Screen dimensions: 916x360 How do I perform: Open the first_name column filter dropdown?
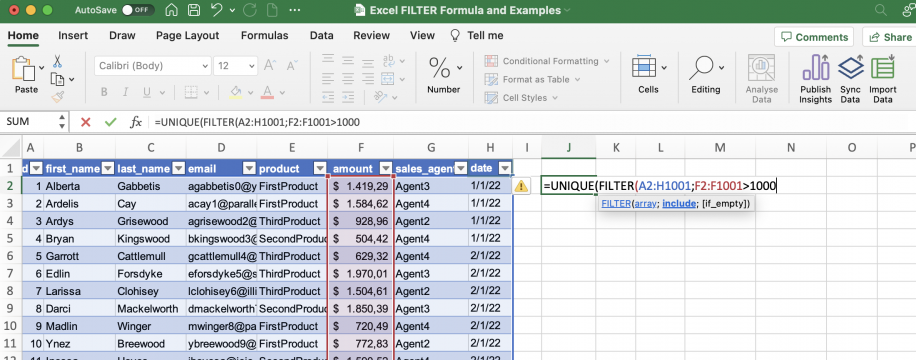pyautogui.click(x=107, y=169)
